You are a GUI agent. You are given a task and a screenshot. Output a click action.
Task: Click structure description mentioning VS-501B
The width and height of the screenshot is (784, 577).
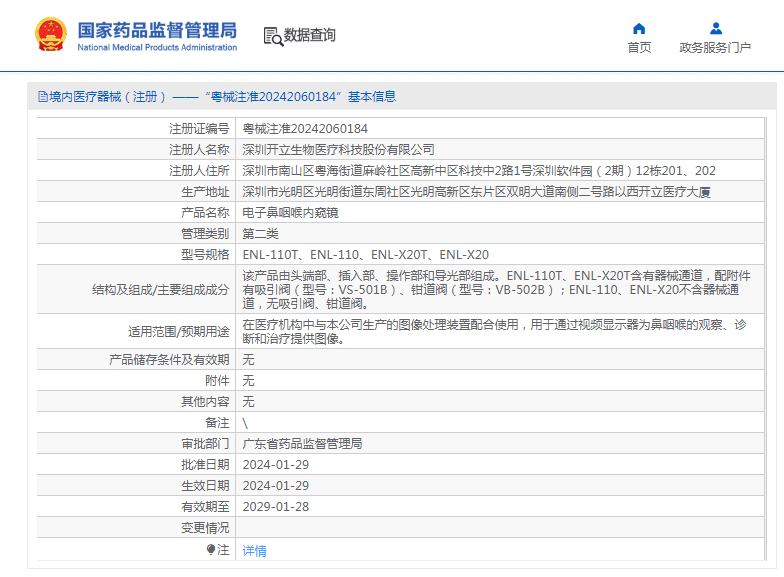point(496,290)
